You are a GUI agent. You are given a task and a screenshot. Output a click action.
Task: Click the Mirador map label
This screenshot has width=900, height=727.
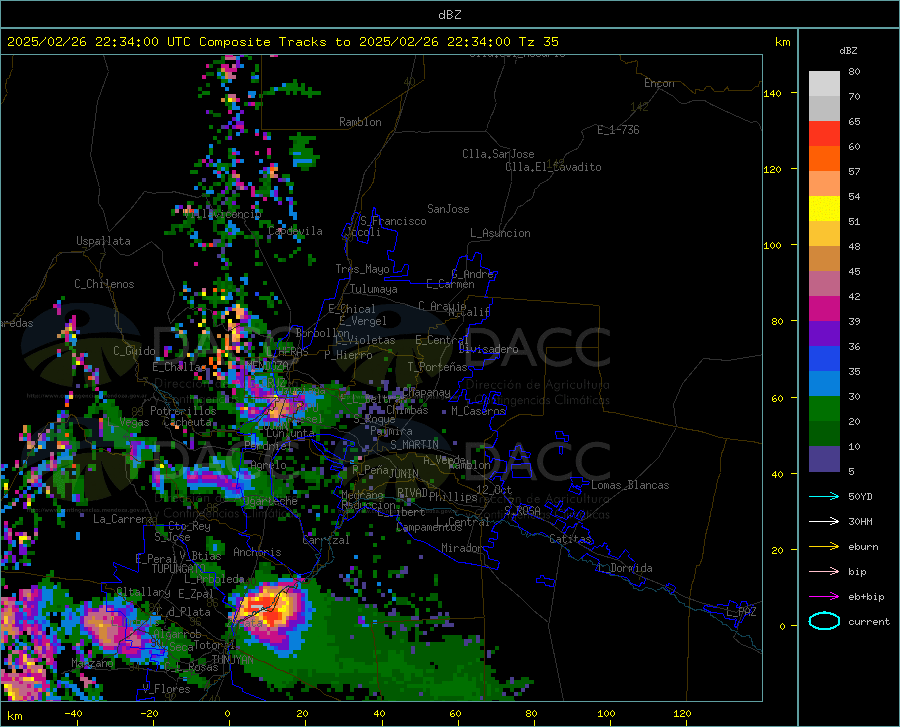coord(462,548)
